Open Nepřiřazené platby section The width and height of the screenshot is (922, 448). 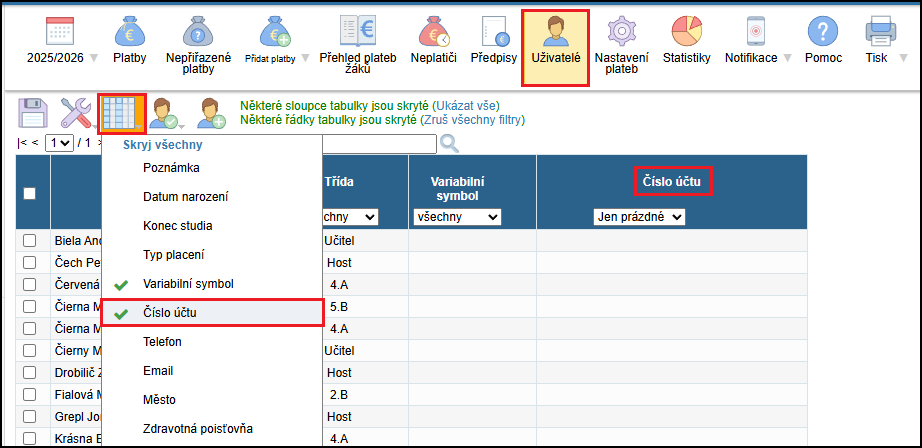199,34
